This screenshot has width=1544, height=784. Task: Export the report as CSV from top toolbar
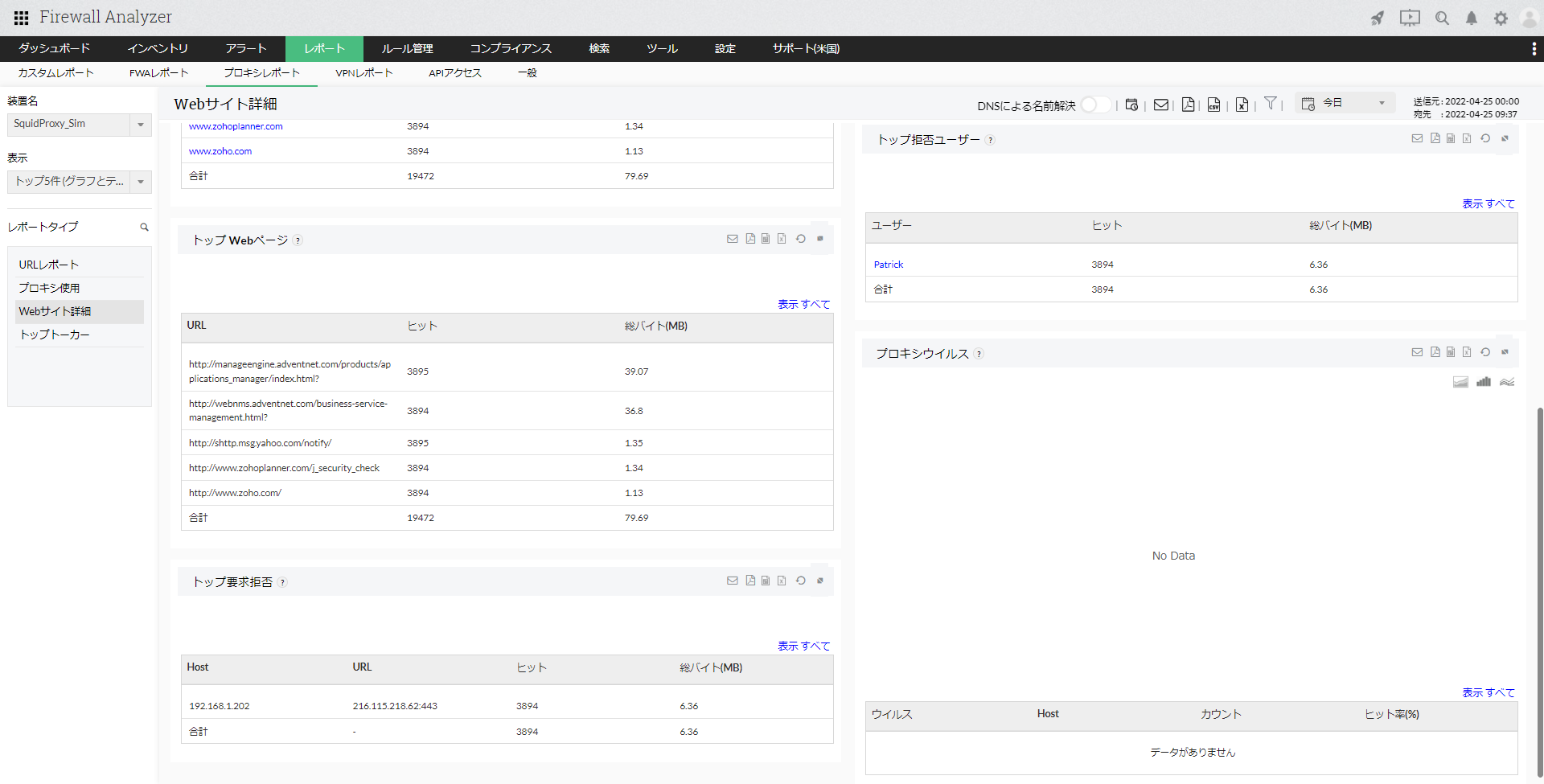coord(1213,105)
